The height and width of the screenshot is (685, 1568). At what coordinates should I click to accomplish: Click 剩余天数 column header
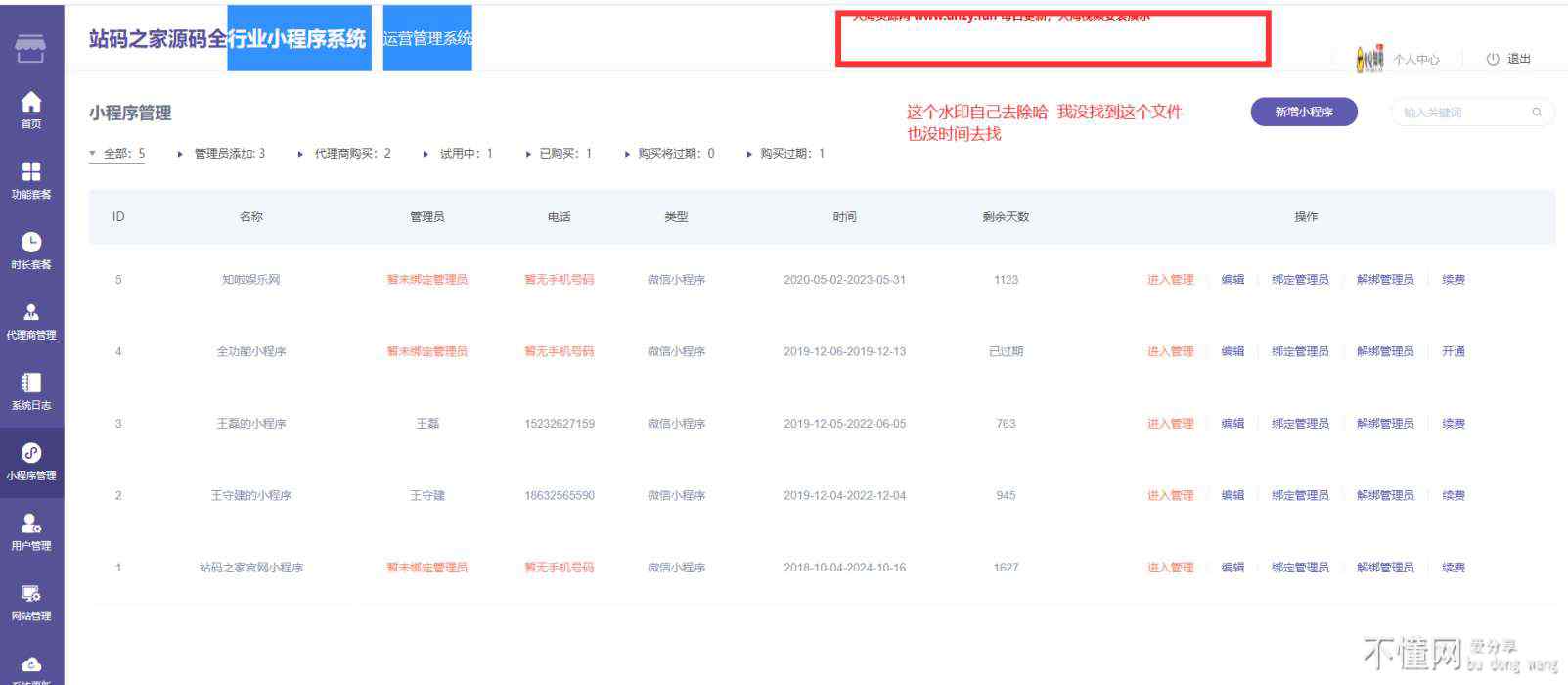coord(1007,217)
